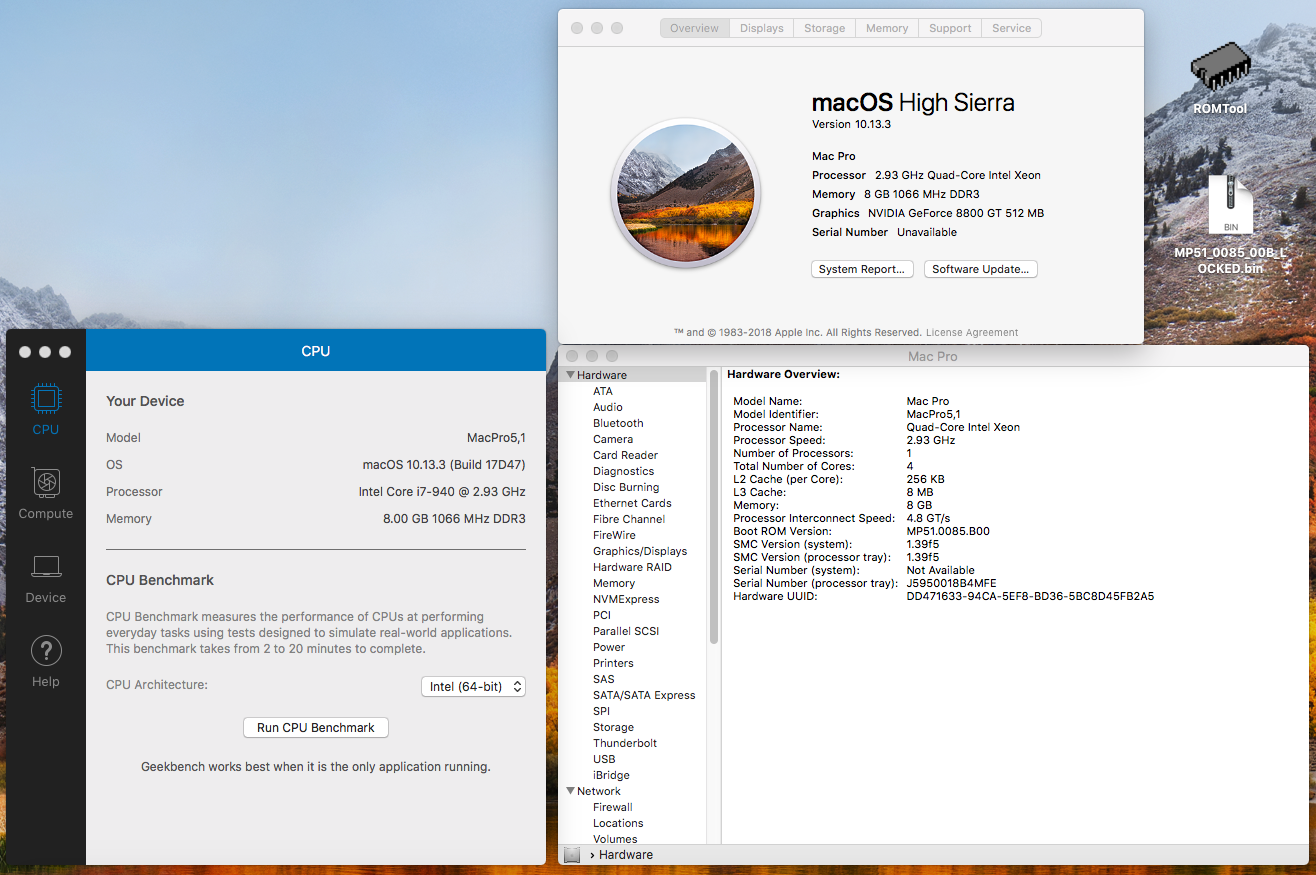Select Ethernet Cards in the Hardware list
The width and height of the screenshot is (1316, 875).
tap(632, 503)
